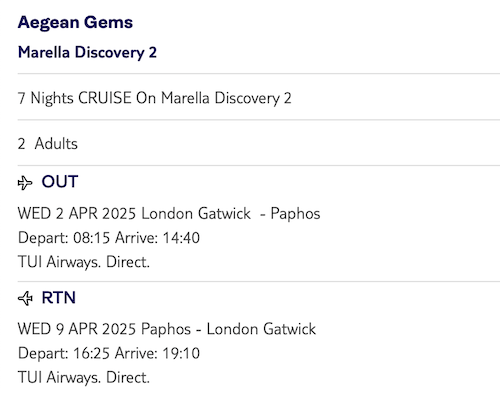The width and height of the screenshot is (500, 396).
Task: Click the divider line under Marella Discovery 2
Action: point(259,73)
